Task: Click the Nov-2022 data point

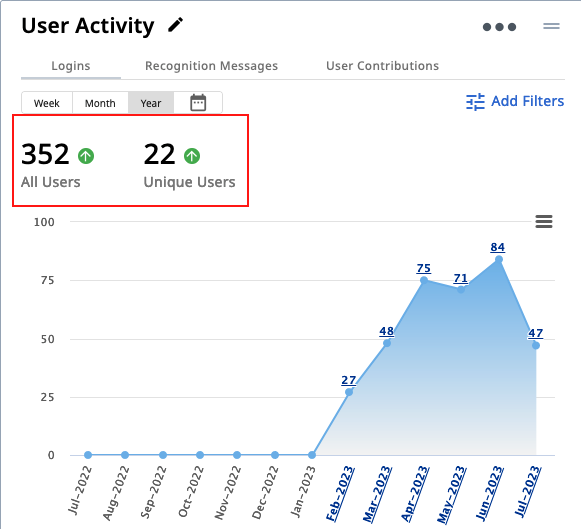Action: pos(237,455)
